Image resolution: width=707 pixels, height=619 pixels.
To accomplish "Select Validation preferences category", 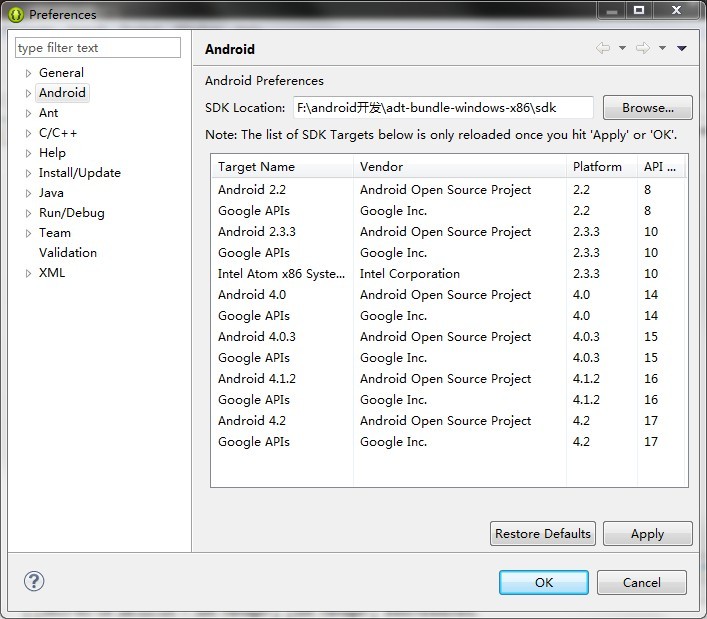I will (68, 252).
